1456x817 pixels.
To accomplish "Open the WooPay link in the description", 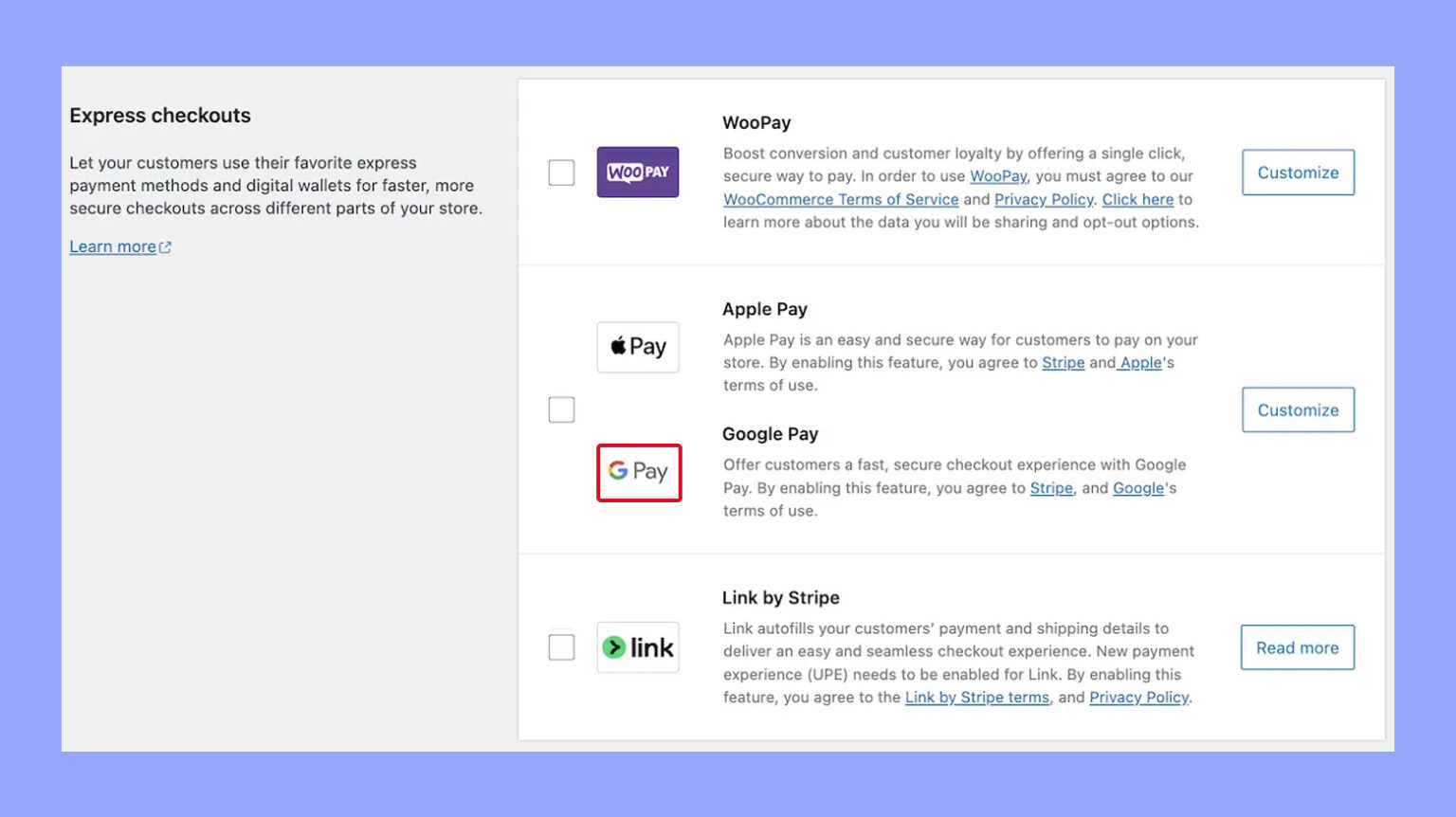I will (998, 175).
